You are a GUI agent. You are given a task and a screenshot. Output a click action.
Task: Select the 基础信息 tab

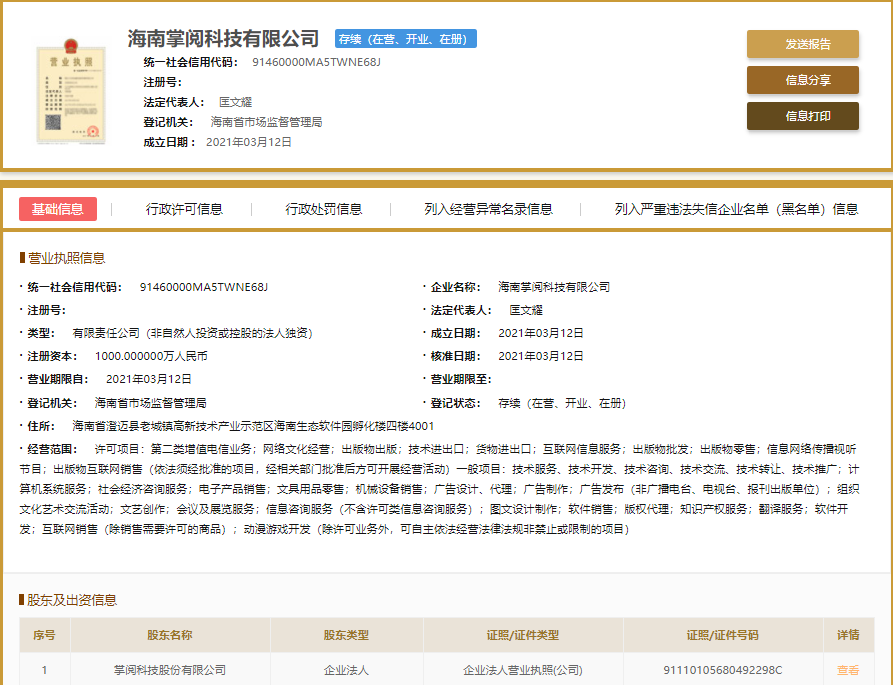[x=58, y=209]
